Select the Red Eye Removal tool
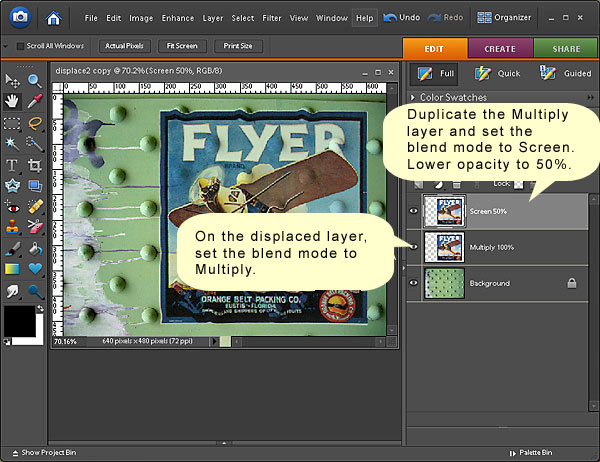 (12, 207)
